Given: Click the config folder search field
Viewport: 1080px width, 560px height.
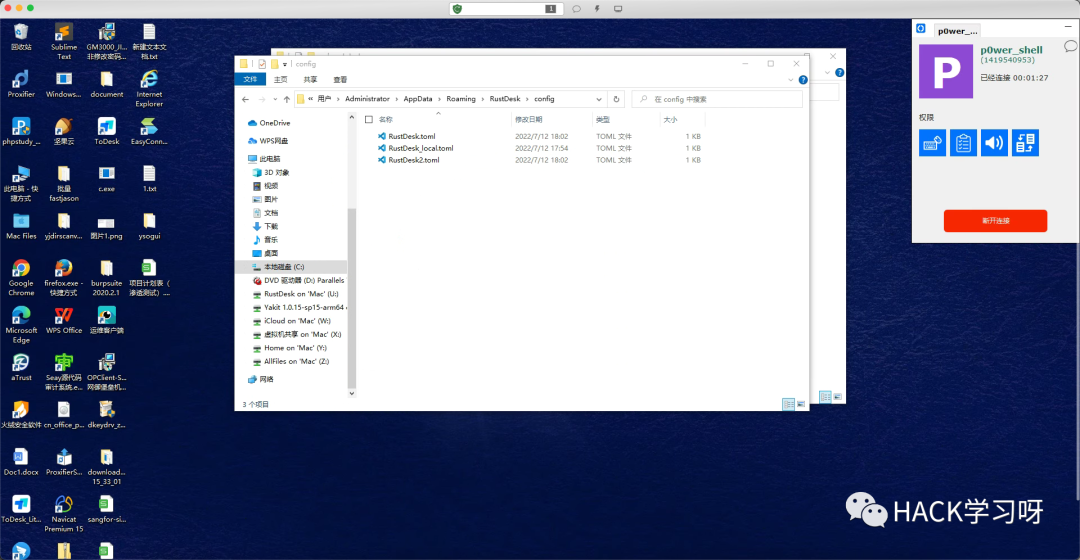Looking at the screenshot, I should click(717, 99).
